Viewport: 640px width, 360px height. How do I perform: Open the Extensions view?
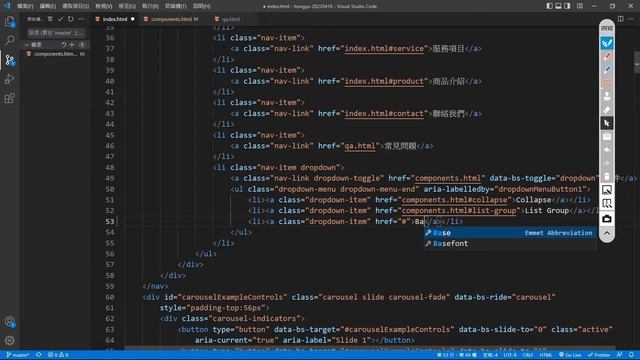click(9, 98)
